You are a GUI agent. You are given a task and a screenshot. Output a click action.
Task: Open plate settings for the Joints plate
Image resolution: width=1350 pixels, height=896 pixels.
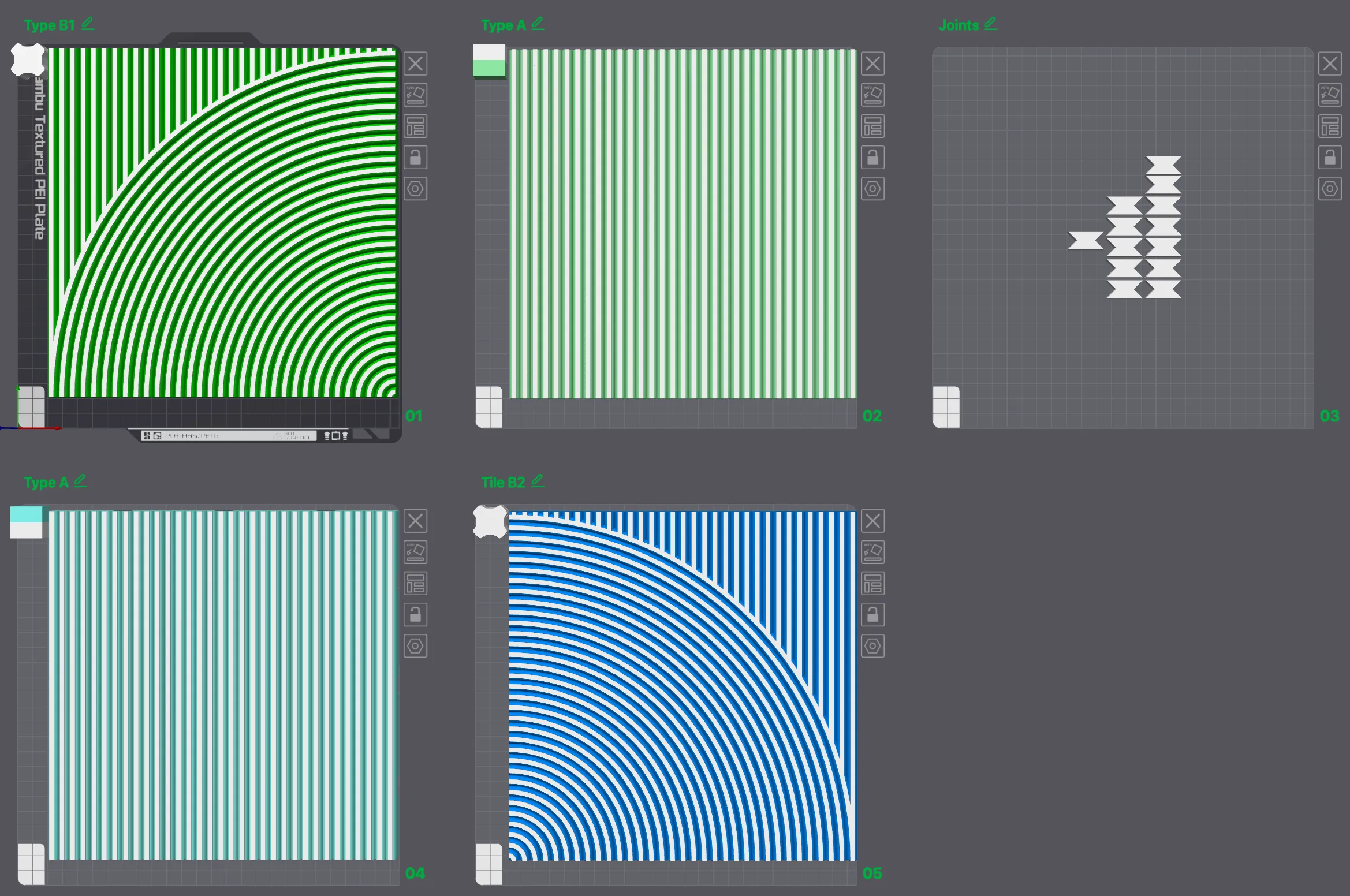[x=1330, y=189]
